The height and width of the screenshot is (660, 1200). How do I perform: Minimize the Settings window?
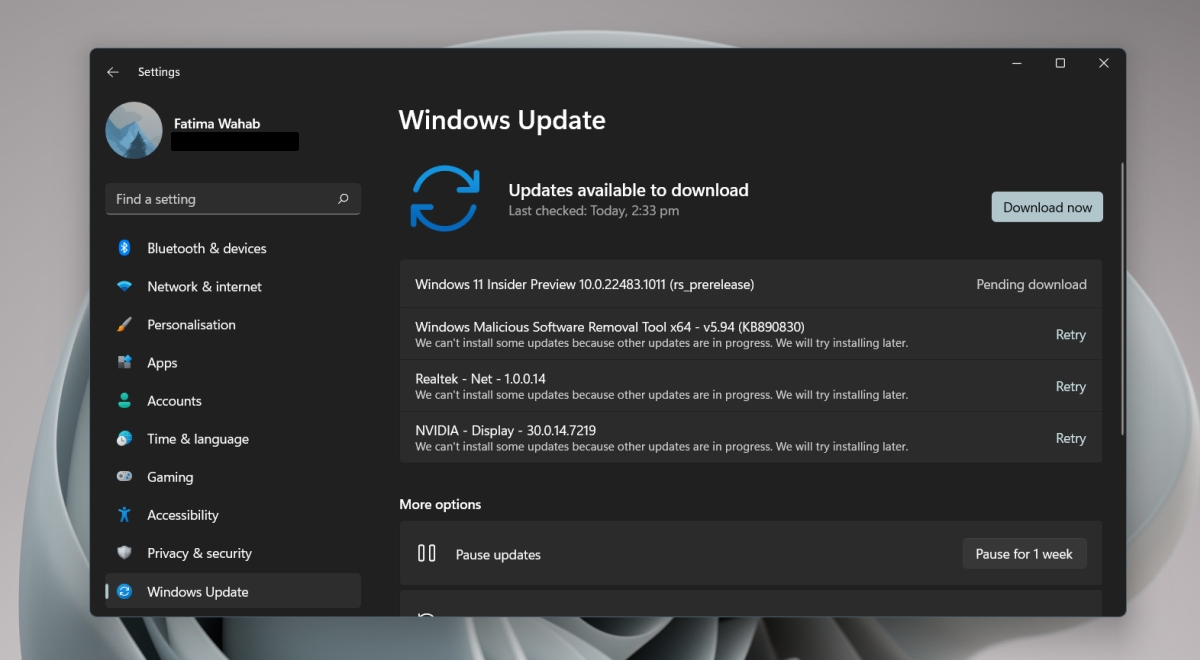click(x=1017, y=63)
